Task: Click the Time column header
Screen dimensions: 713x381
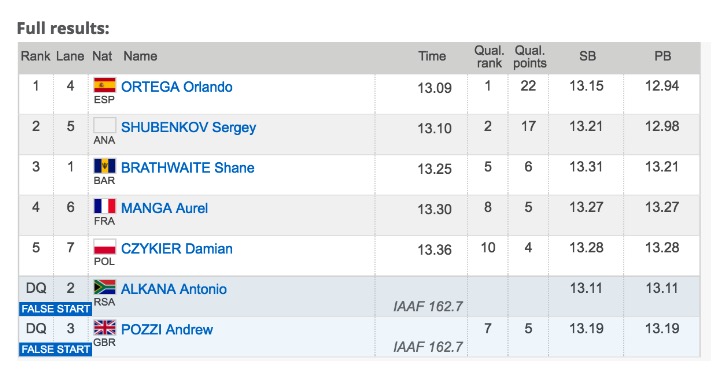Action: pos(432,56)
